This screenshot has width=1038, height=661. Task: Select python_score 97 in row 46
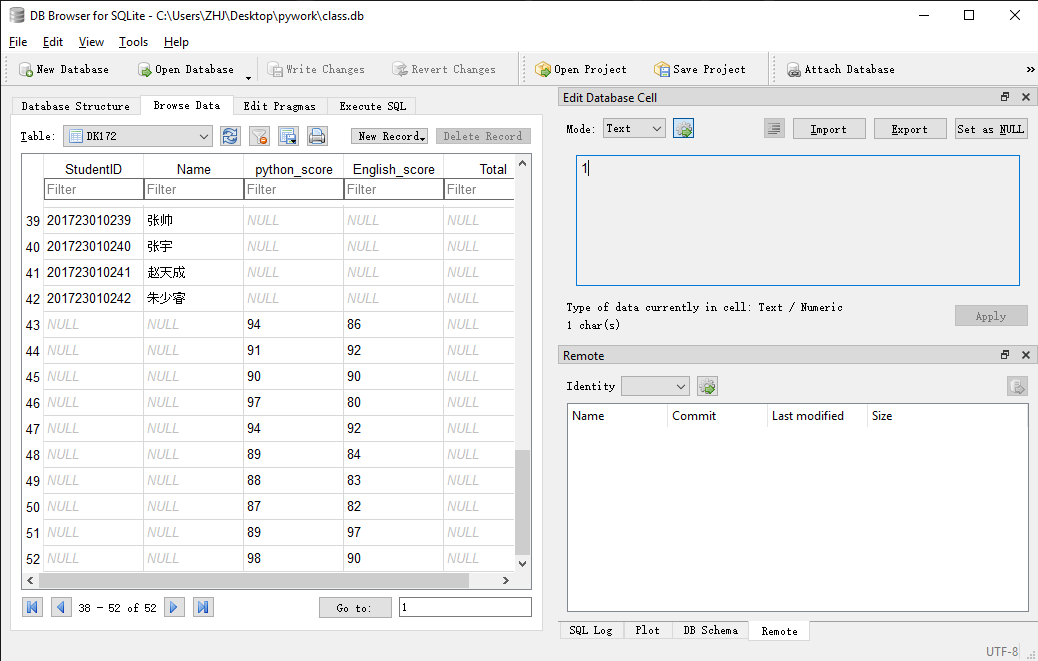[x=294, y=402]
